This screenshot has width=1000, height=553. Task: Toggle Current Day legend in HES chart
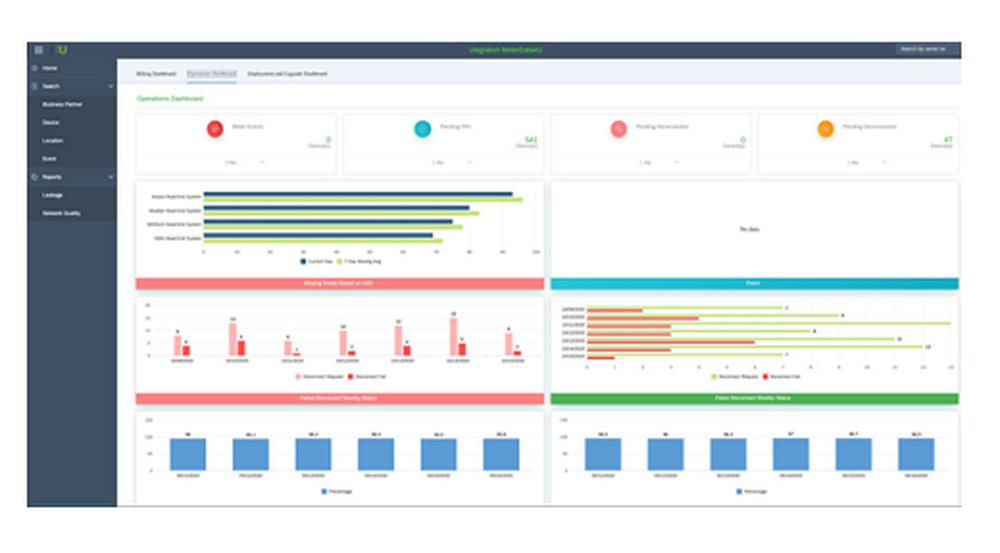(317, 262)
